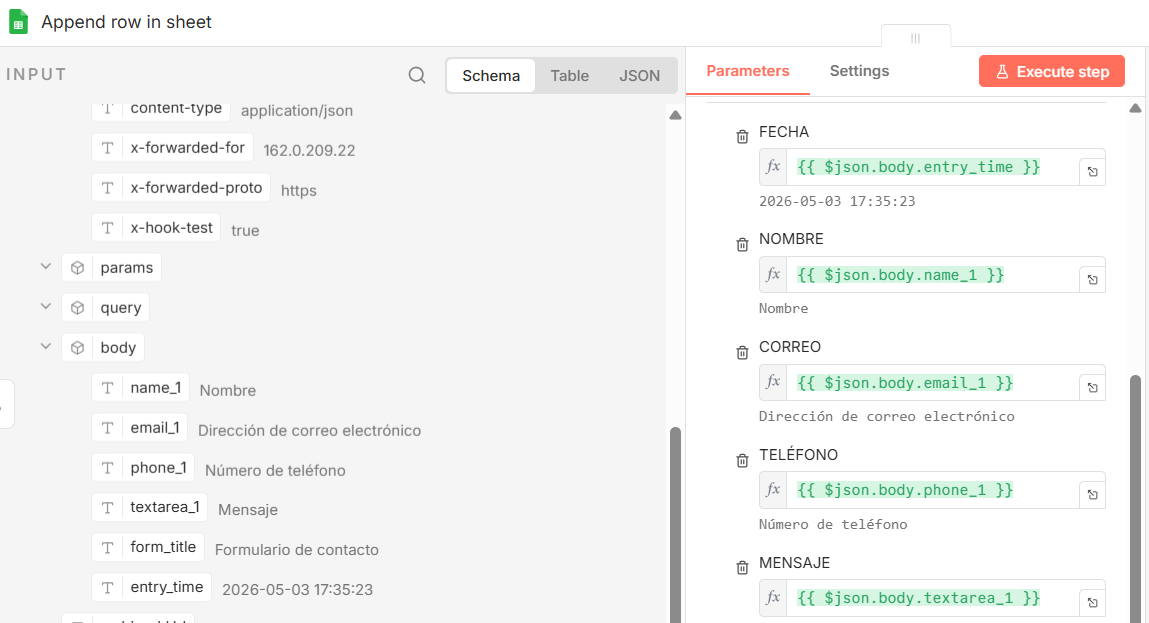
Task: Click the text-type icon beside name_1
Action: point(107,388)
